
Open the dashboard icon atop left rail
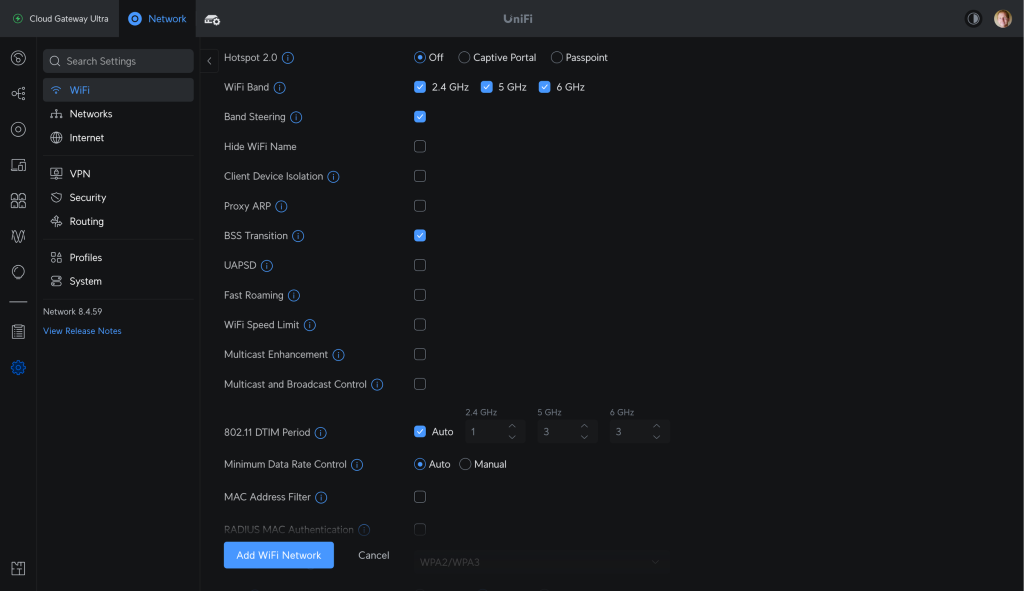(x=18, y=58)
